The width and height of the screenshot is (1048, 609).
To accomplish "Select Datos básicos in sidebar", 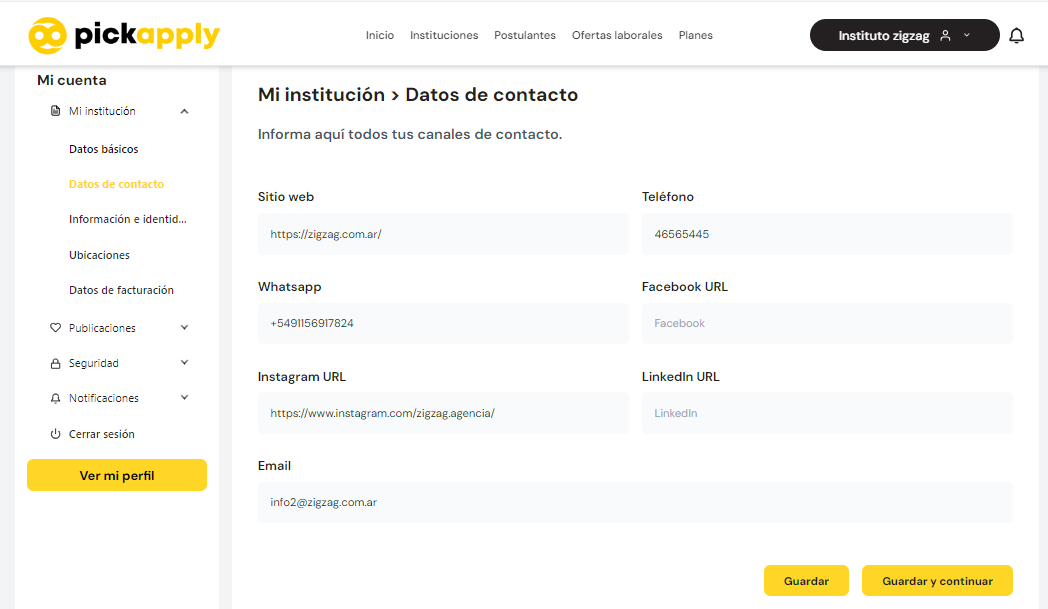I will (104, 149).
